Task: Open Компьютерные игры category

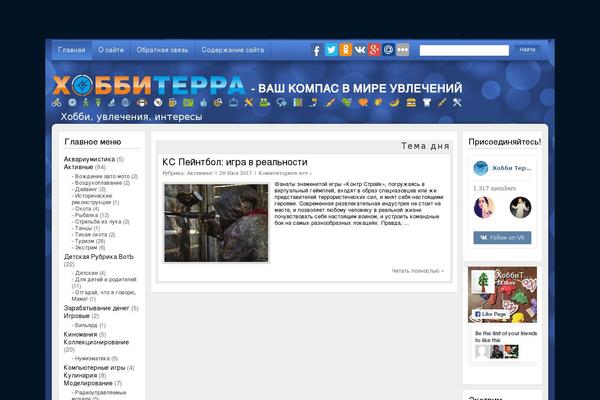Action: click(95, 367)
